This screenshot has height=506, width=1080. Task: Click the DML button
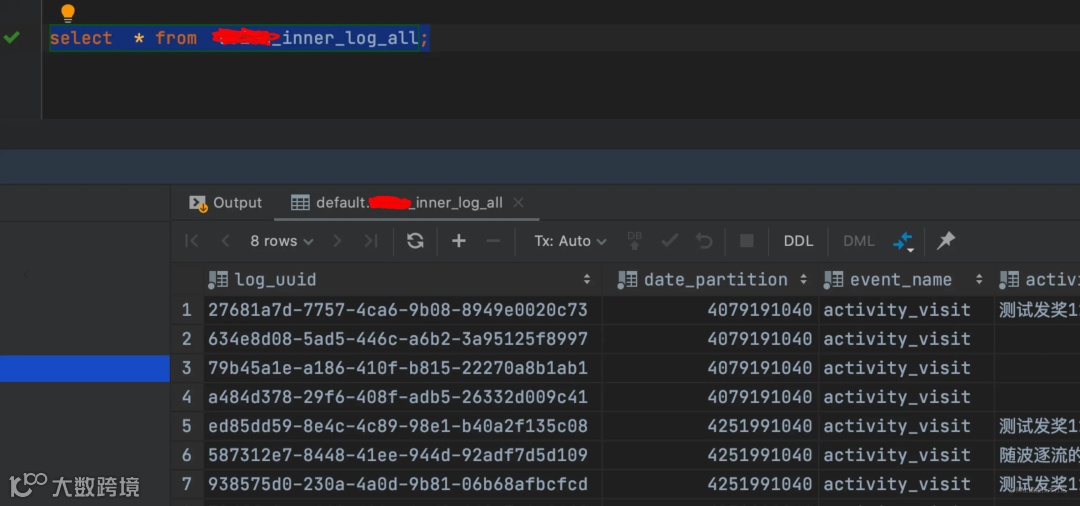(859, 241)
